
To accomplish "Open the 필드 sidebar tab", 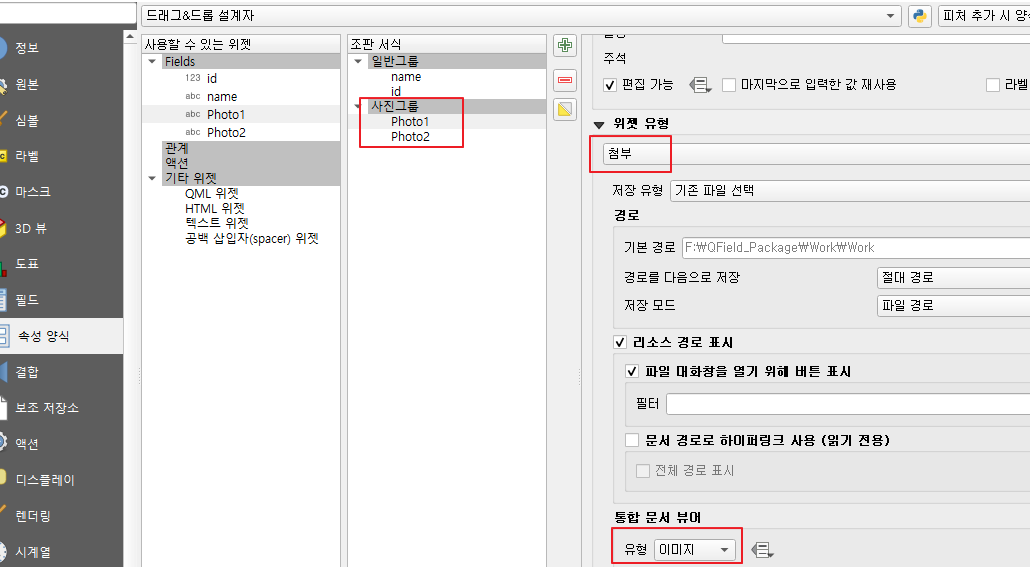I will [x=27, y=300].
